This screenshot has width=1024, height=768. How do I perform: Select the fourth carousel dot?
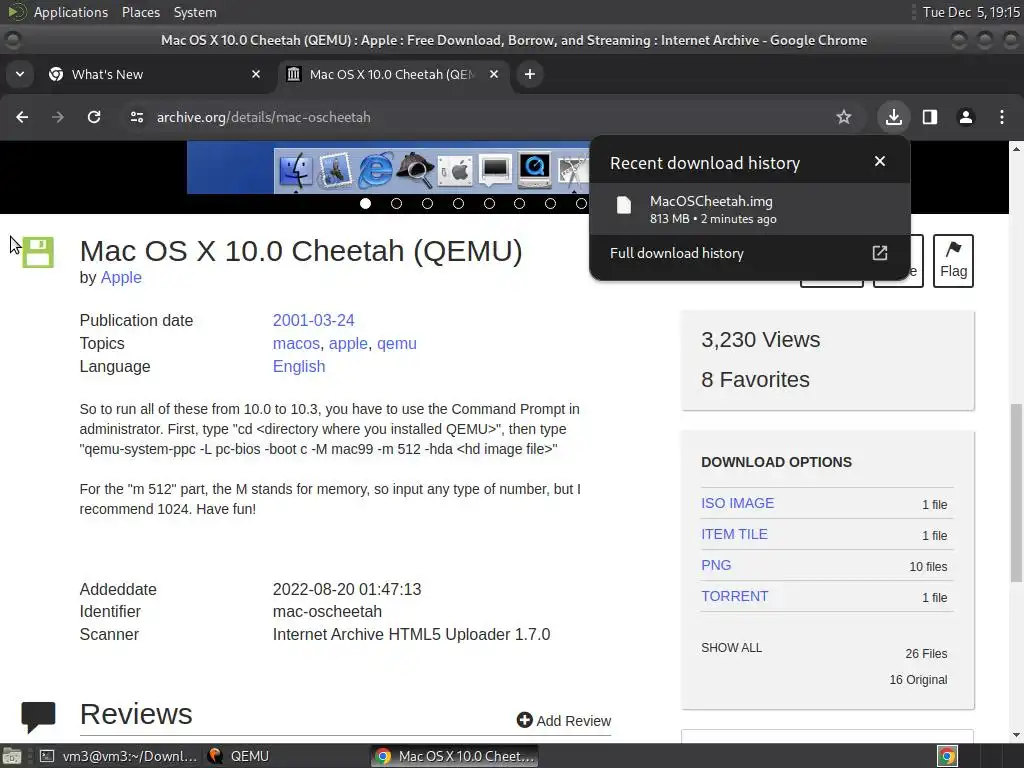click(x=458, y=204)
